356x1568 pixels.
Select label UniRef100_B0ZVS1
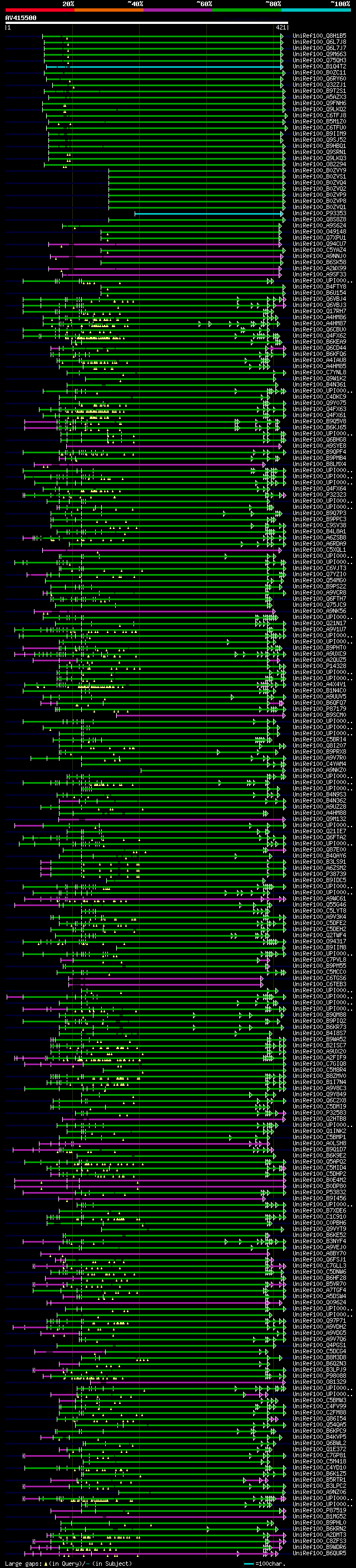pos(319,176)
